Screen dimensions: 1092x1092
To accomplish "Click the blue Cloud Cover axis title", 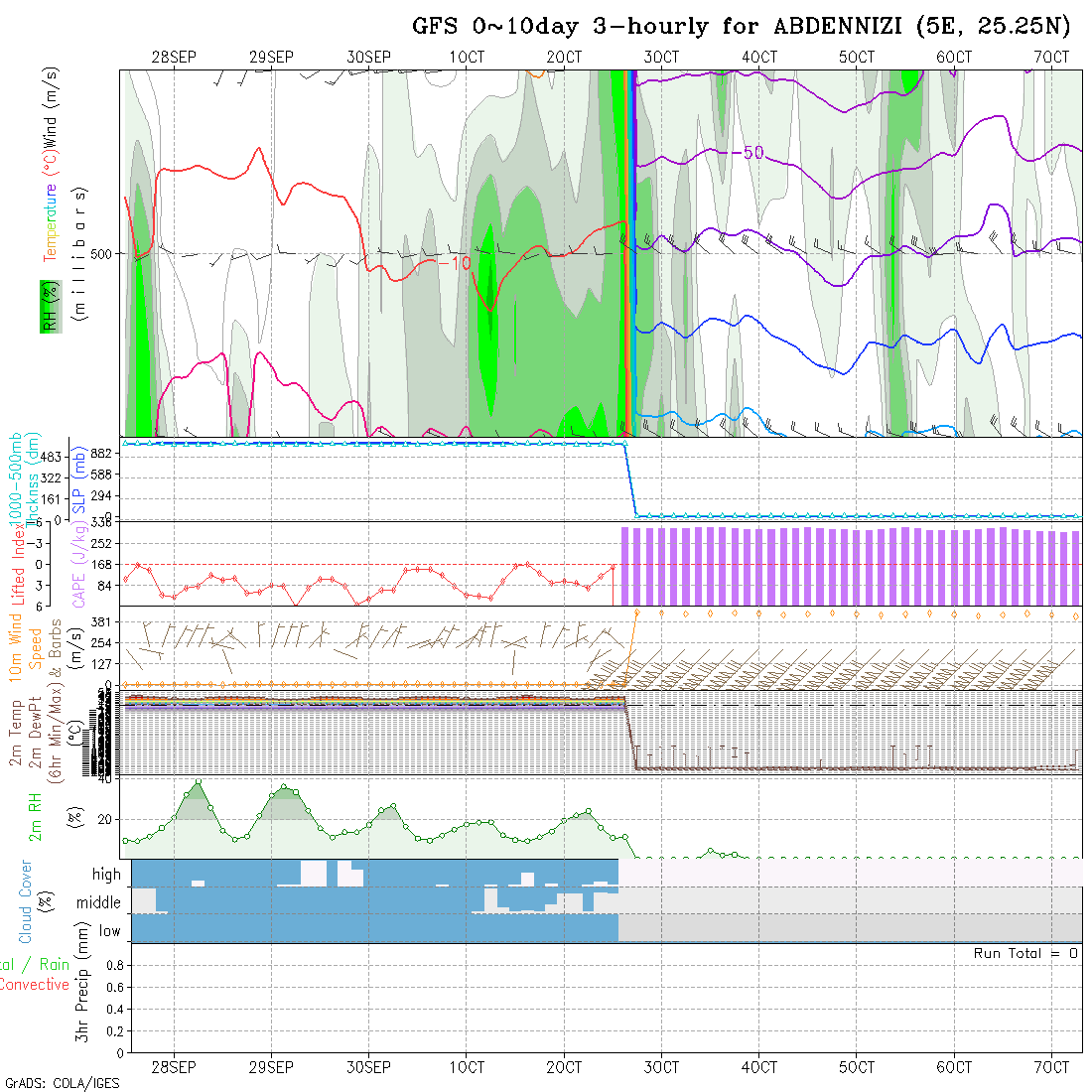I will [x=26, y=901].
